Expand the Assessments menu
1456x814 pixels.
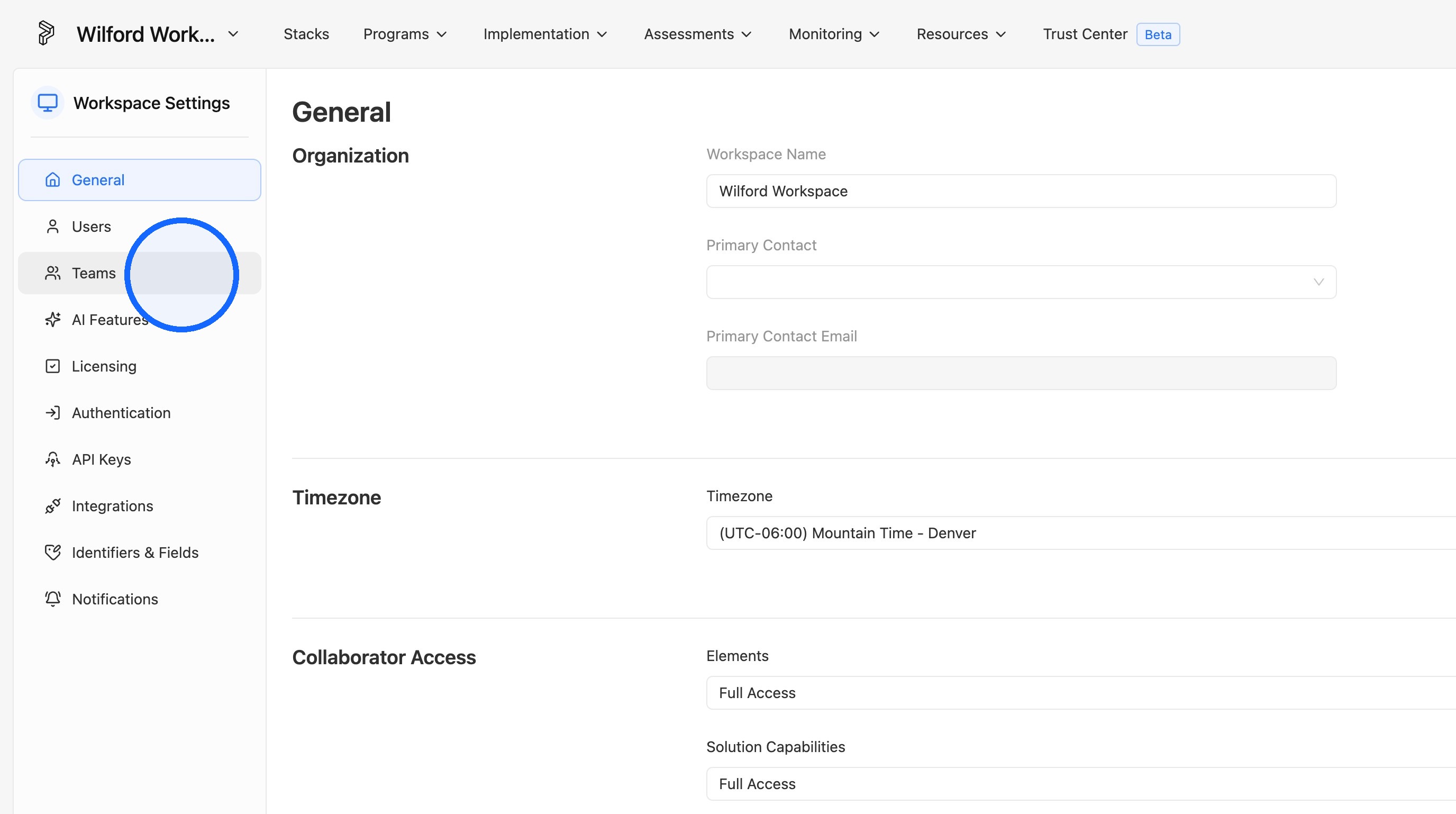coord(698,34)
